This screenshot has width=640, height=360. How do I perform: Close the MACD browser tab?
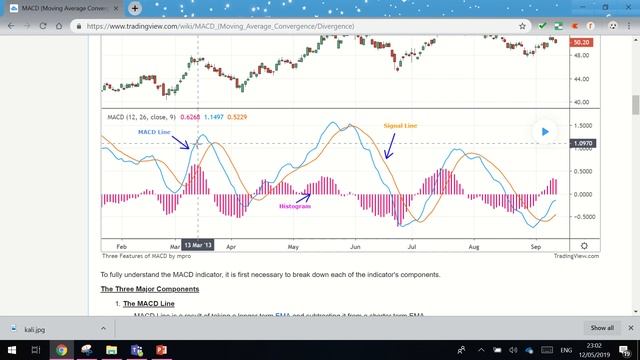pos(116,8)
